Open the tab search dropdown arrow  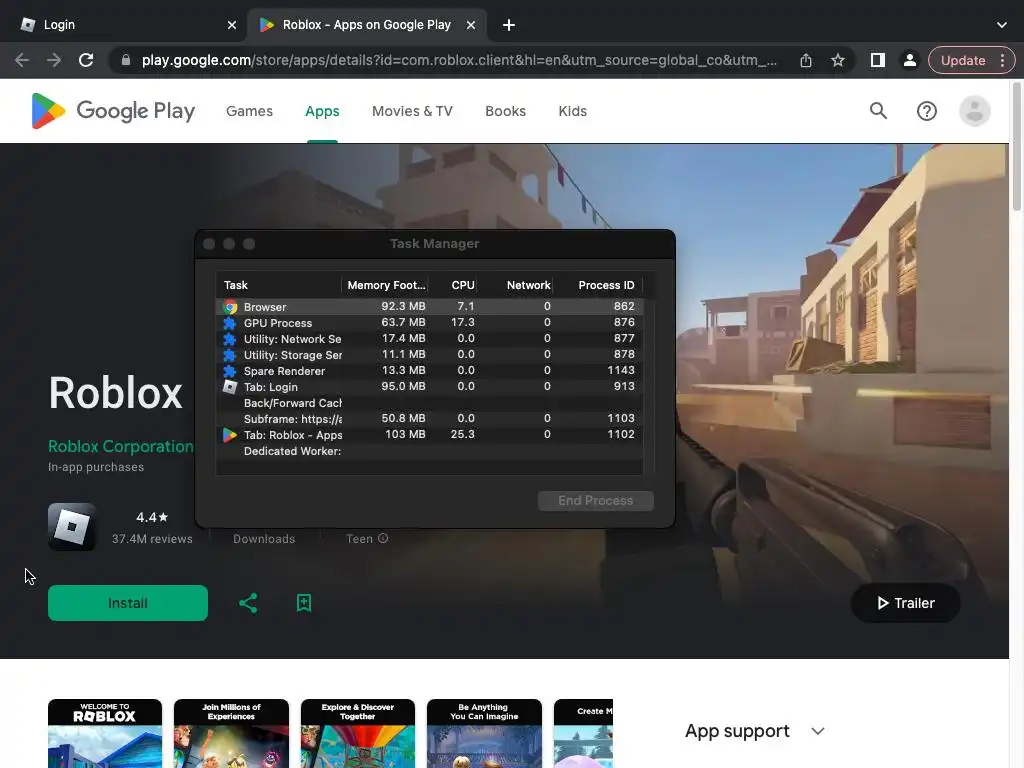1002,25
